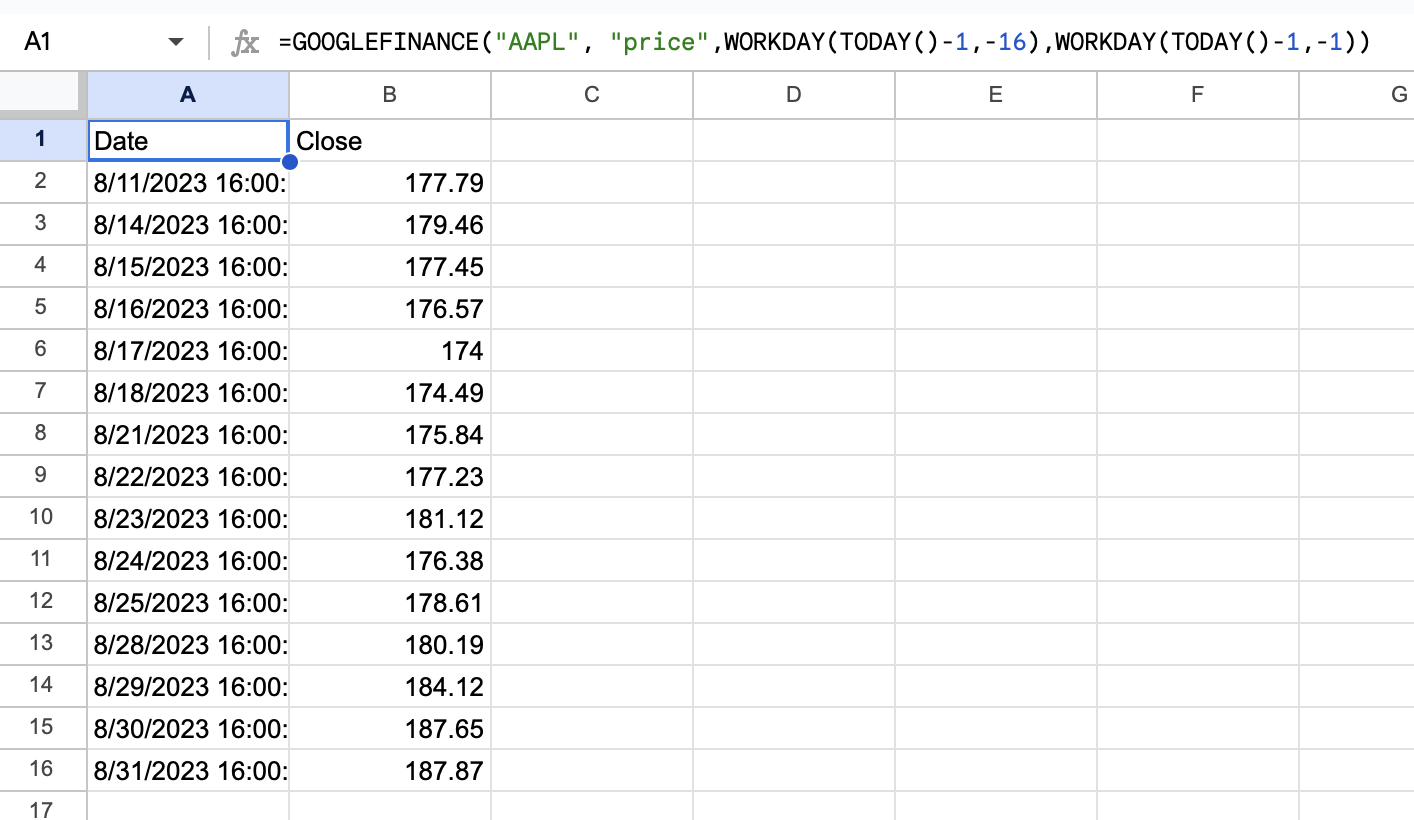Click the price cell 181.12
This screenshot has width=1414, height=820.
[390, 518]
